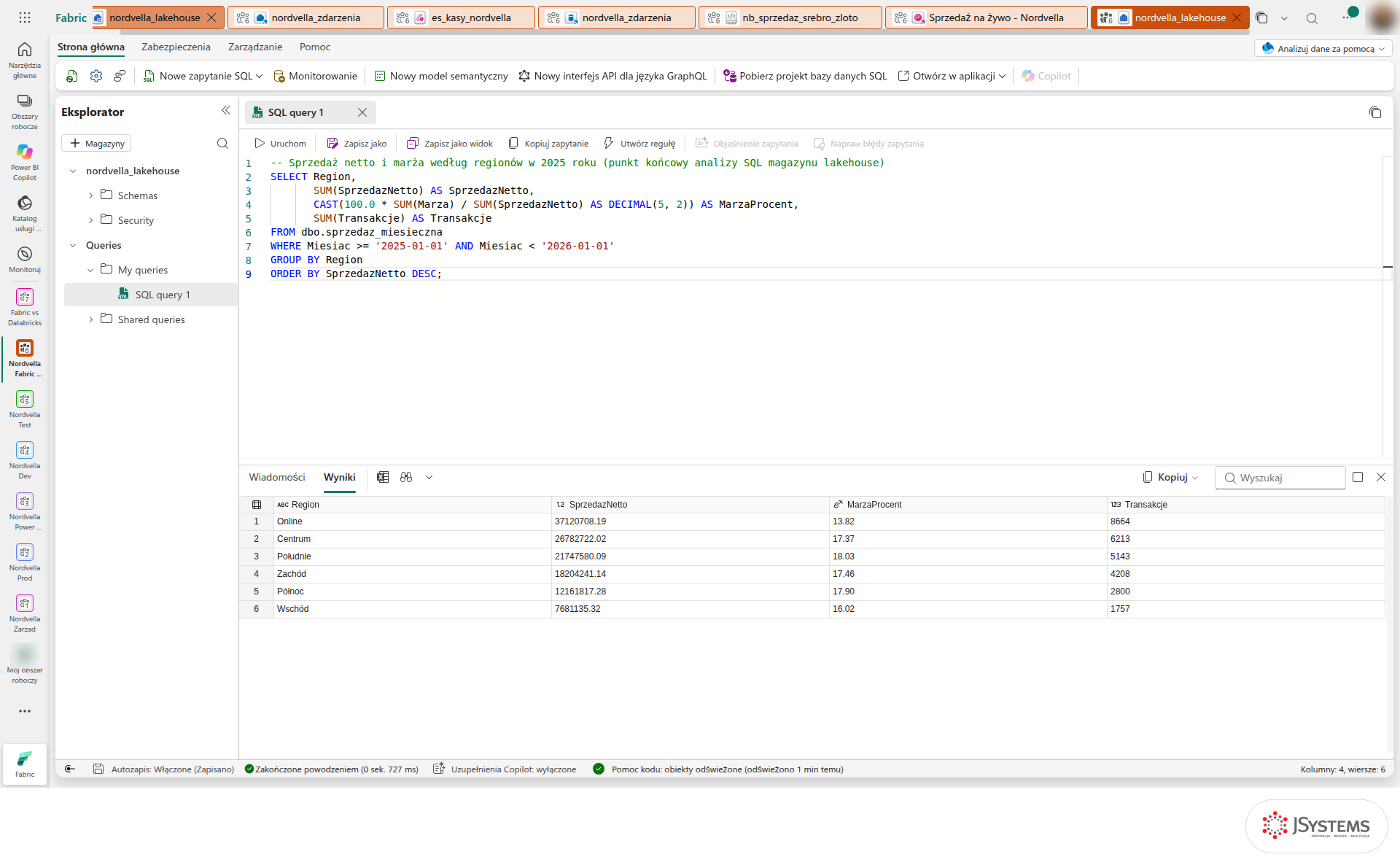Click Zapisz jako widok
This screenshot has width=1400, height=865.
[x=450, y=144]
